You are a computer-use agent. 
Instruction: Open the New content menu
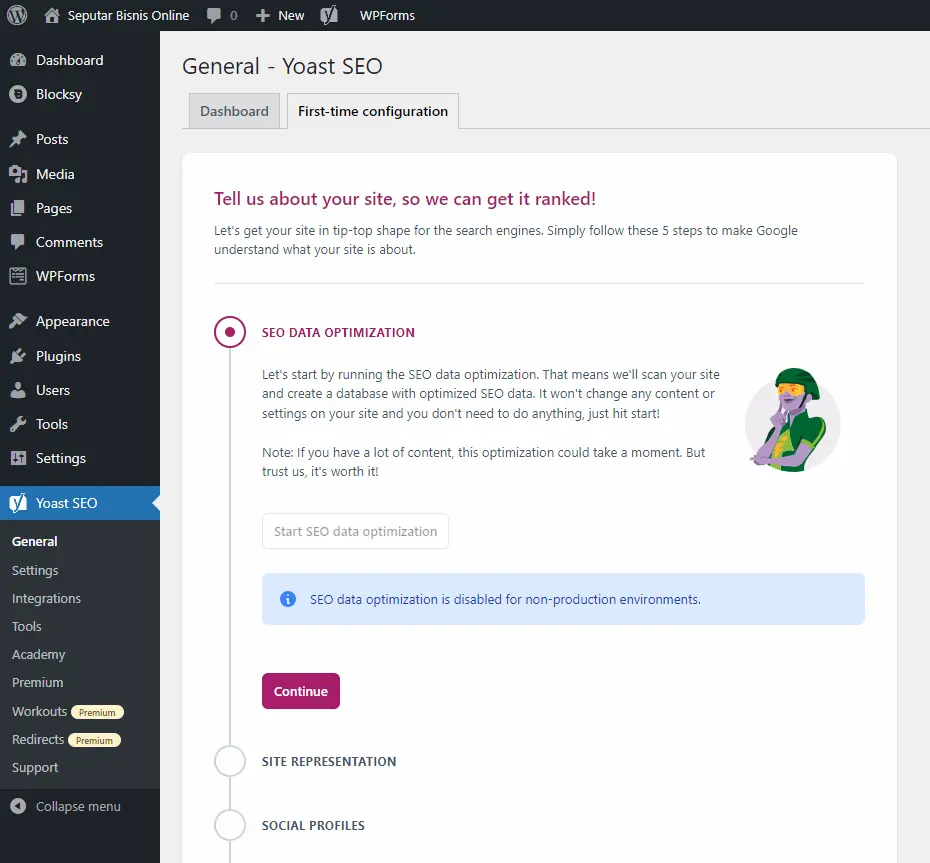pos(291,15)
